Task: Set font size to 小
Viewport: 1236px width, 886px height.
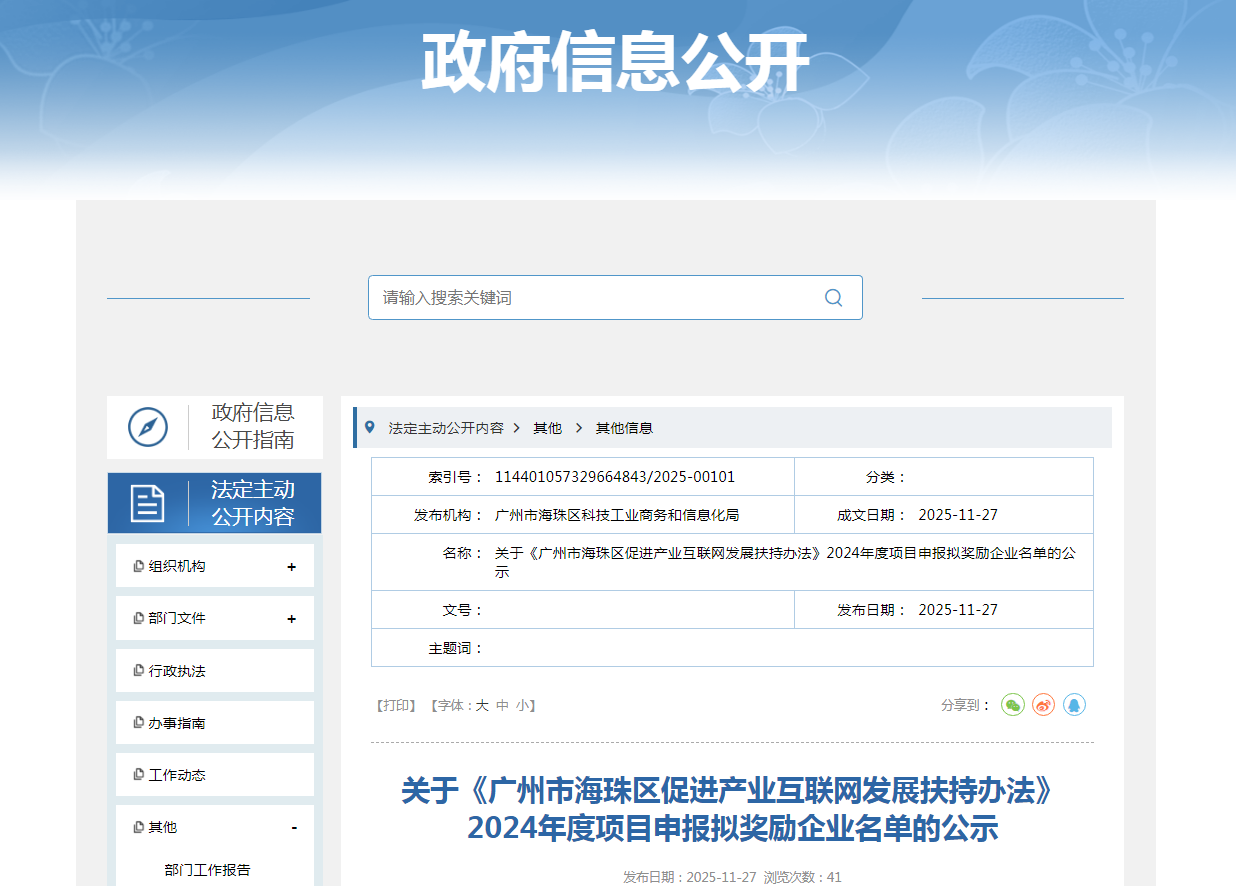Action: coord(523,705)
